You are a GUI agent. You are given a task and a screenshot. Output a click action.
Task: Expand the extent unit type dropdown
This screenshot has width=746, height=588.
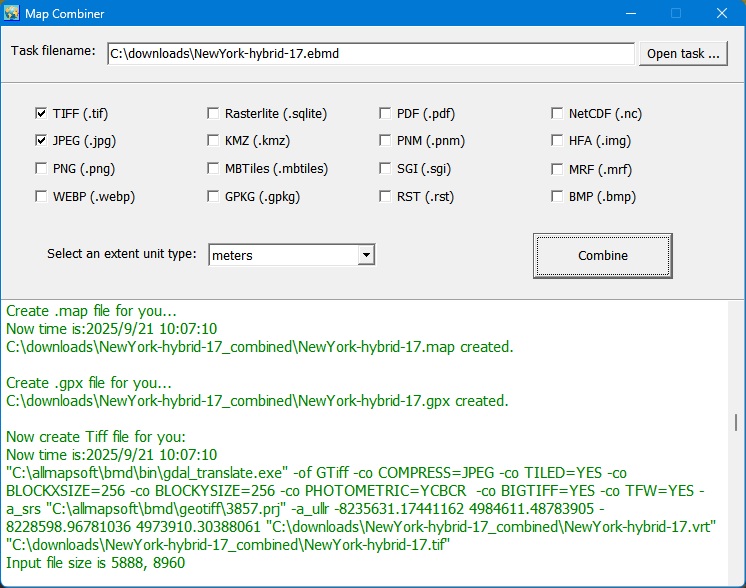click(x=366, y=256)
